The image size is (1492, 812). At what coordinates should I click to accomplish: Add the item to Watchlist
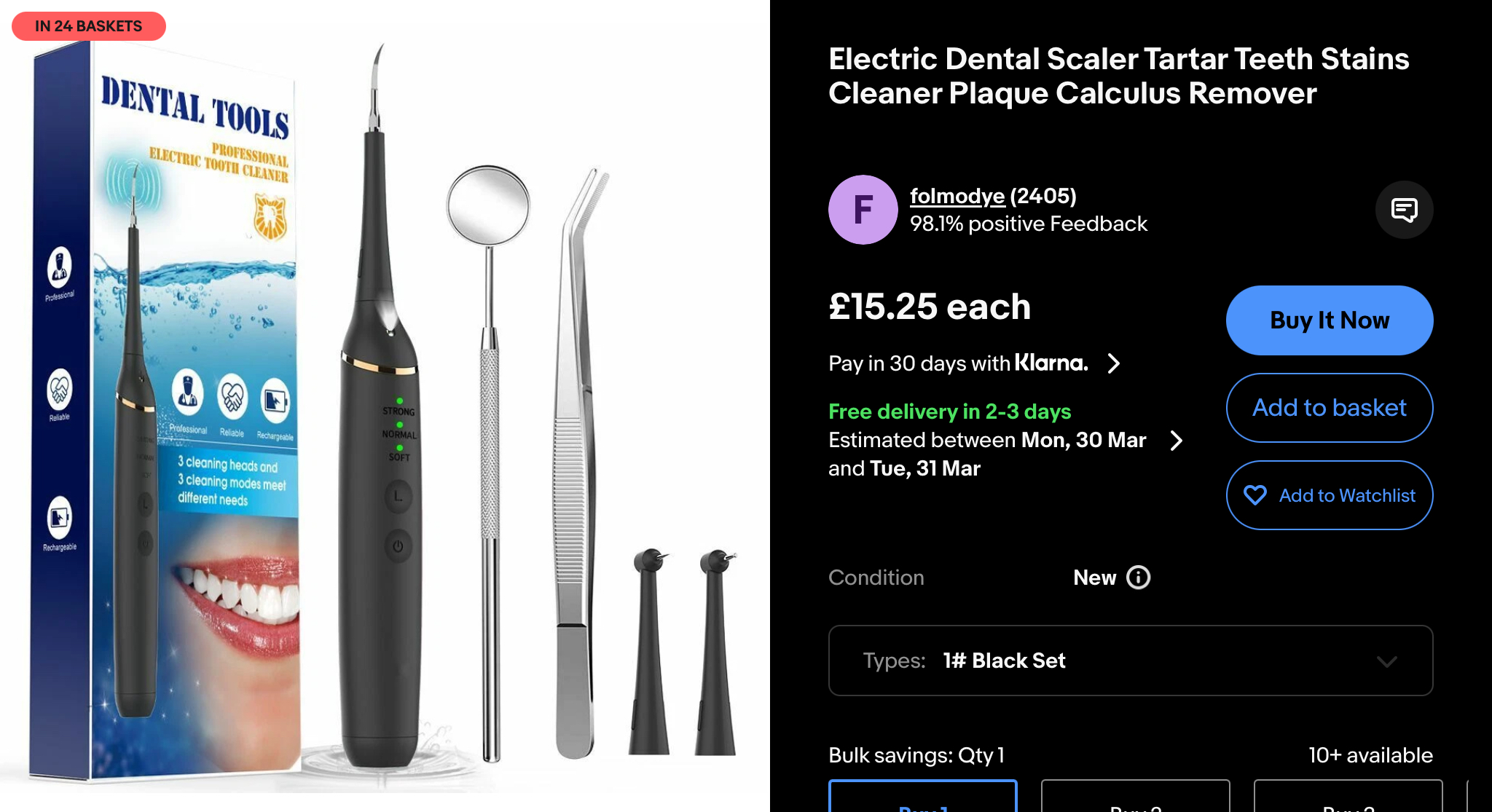click(1330, 495)
